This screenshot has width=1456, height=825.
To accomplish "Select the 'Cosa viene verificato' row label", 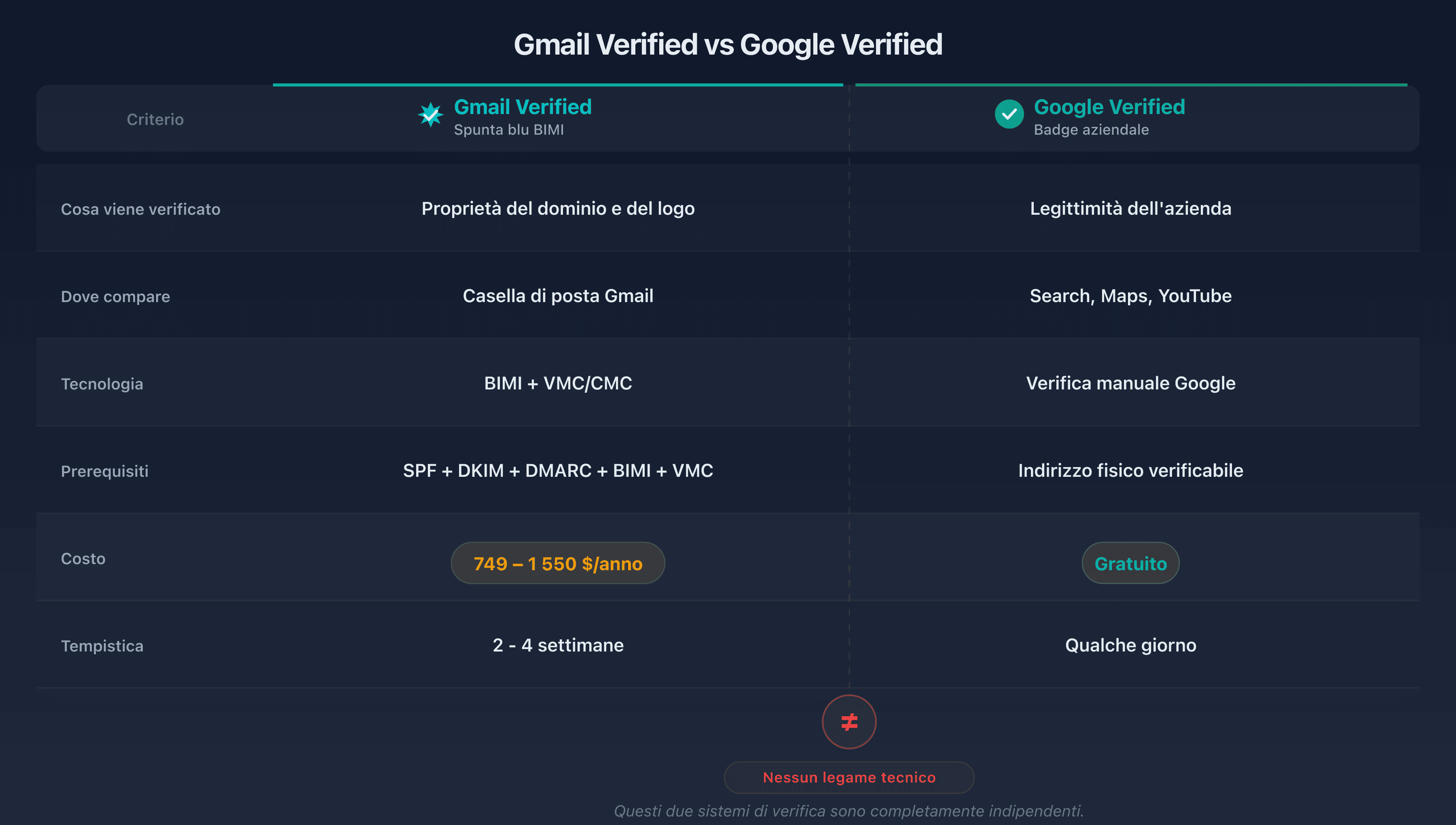I will tap(140, 209).
